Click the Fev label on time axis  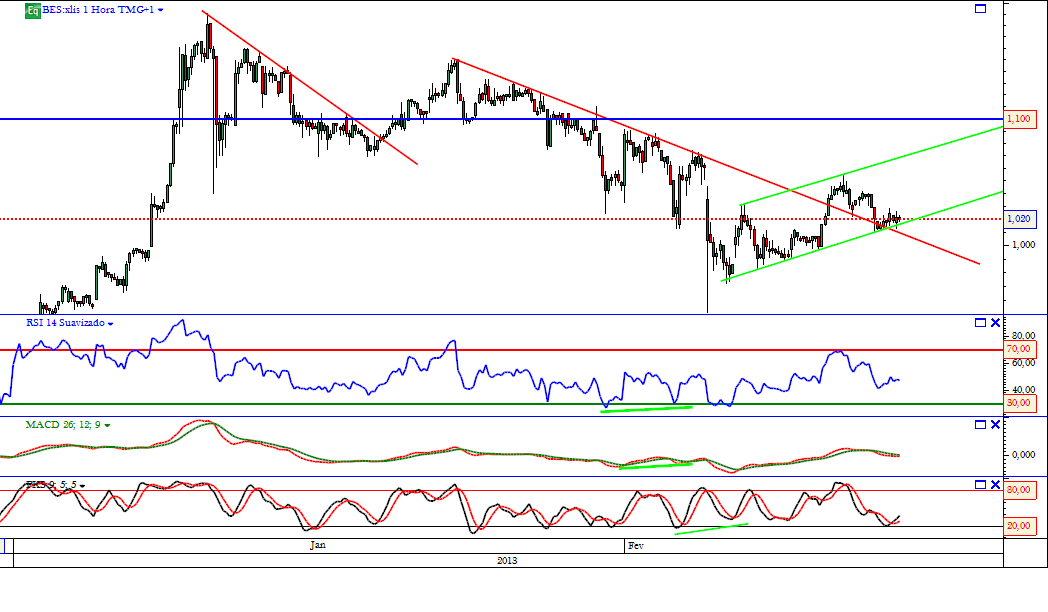coord(636,546)
